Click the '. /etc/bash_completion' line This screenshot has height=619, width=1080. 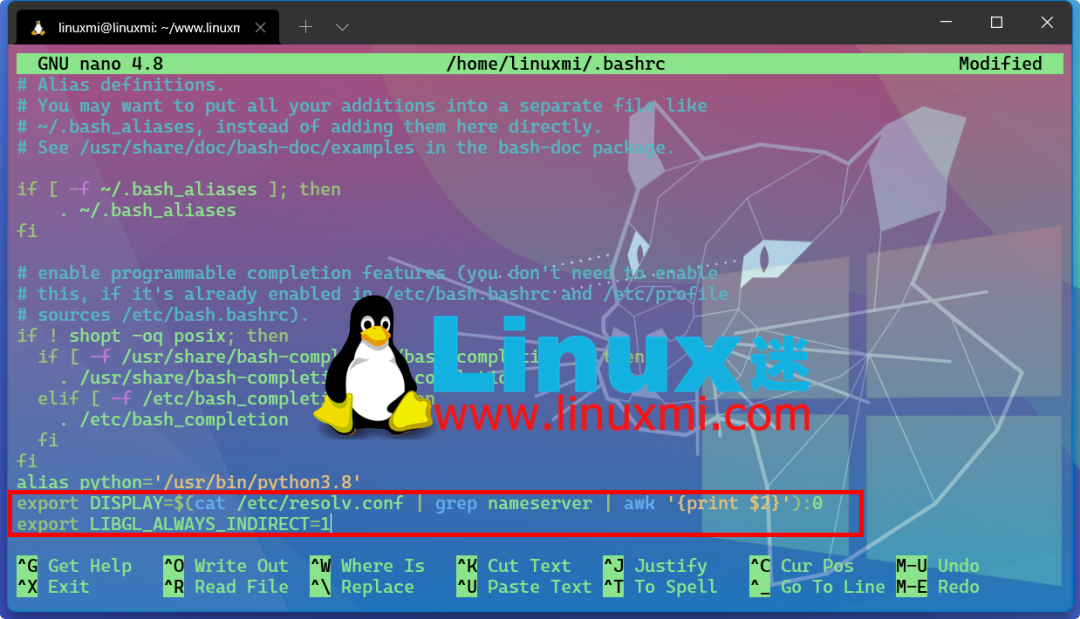coord(174,420)
